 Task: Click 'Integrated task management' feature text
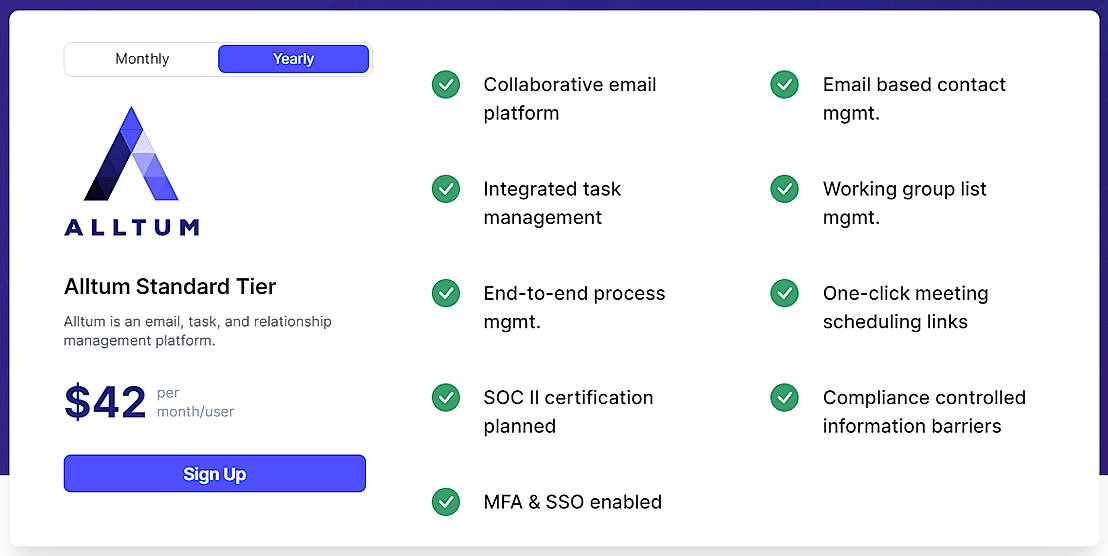[552, 203]
